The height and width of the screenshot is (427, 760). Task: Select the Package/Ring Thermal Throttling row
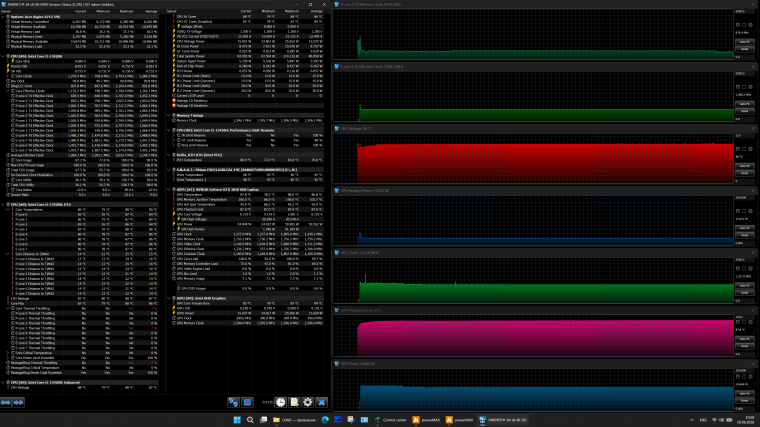click(x=79, y=363)
